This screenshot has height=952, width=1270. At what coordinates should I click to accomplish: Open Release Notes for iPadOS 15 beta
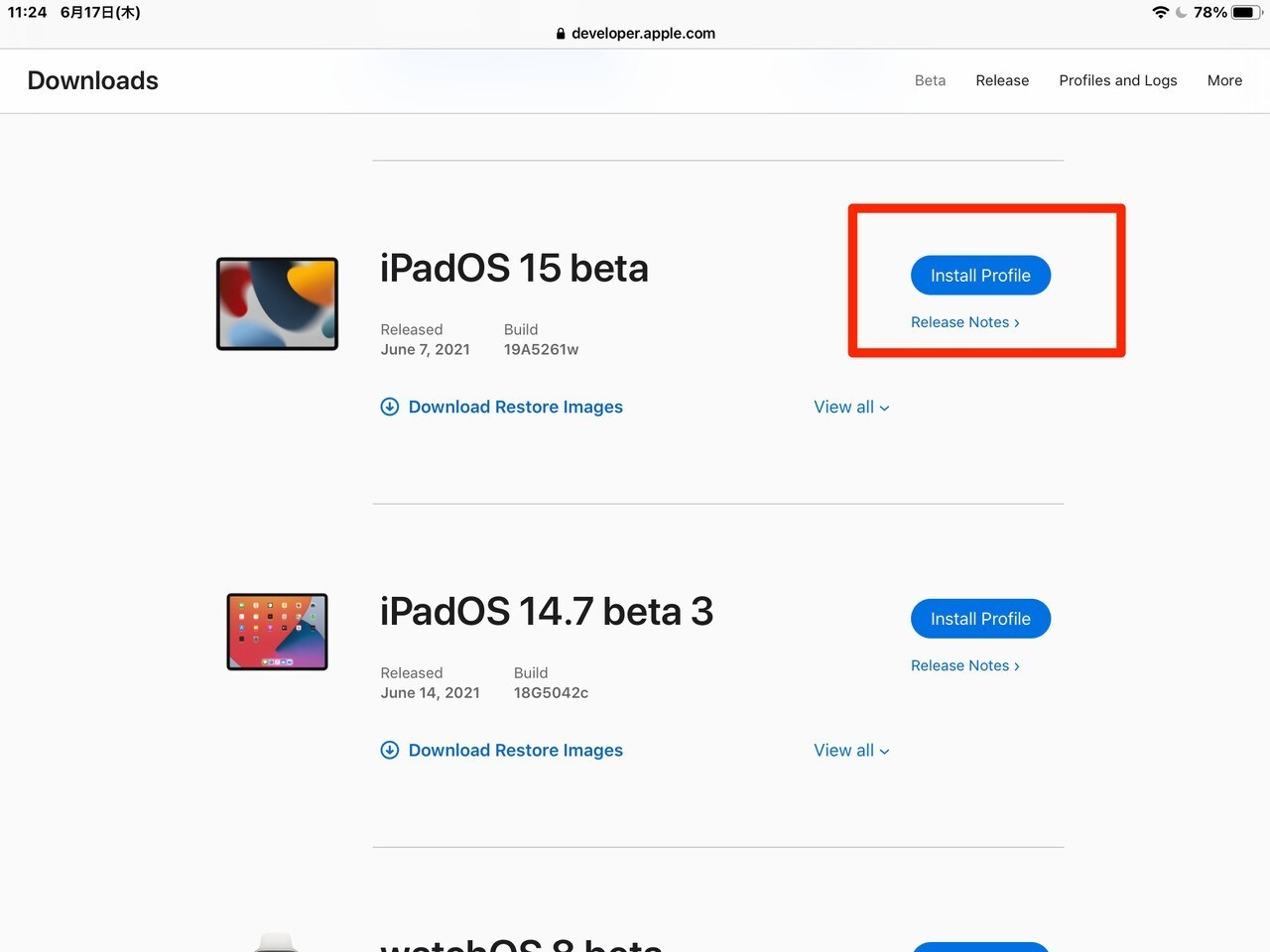pyautogui.click(x=964, y=322)
